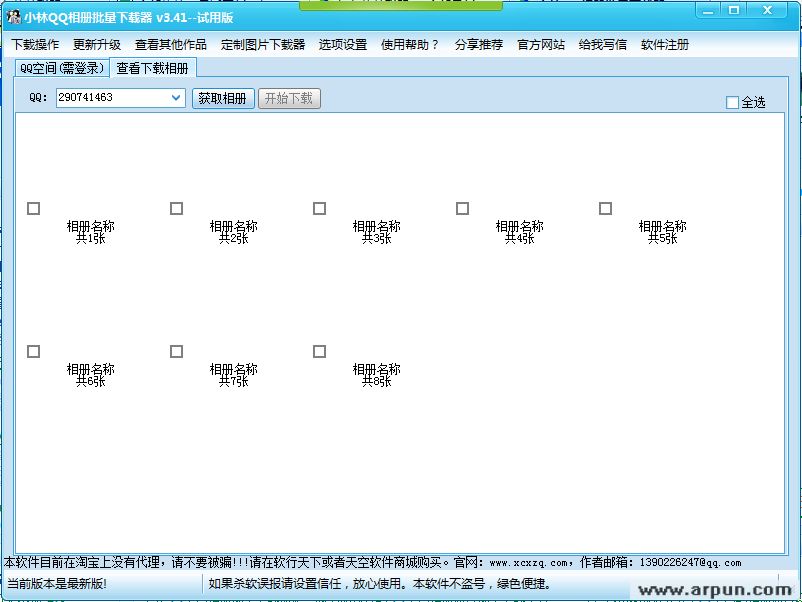
Task: Expand the QQ number dropdown arrow
Action: (x=176, y=98)
